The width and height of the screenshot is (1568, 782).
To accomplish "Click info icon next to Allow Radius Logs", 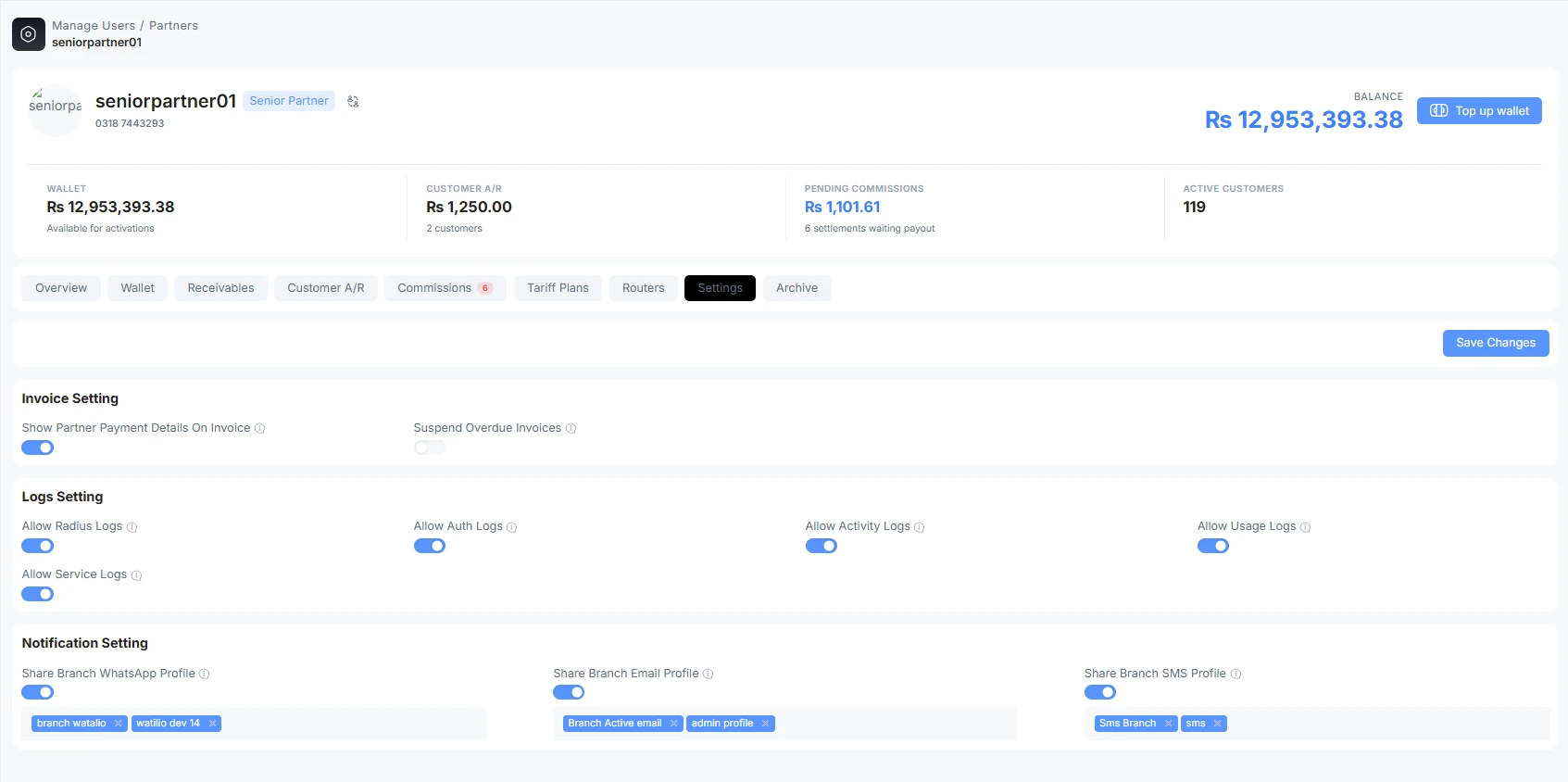I will pyautogui.click(x=132, y=527).
